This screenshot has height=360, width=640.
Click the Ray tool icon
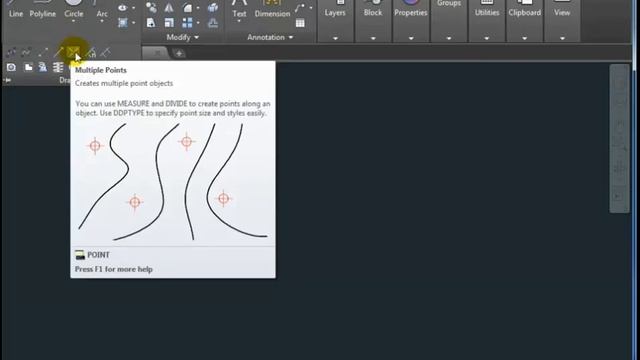(x=58, y=52)
